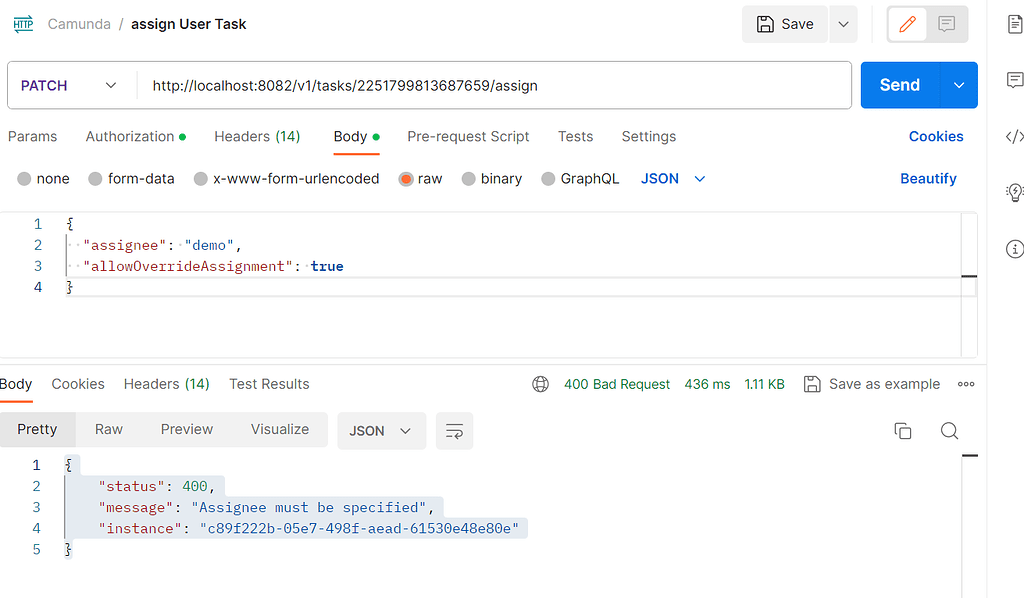Copy the response body

click(902, 430)
